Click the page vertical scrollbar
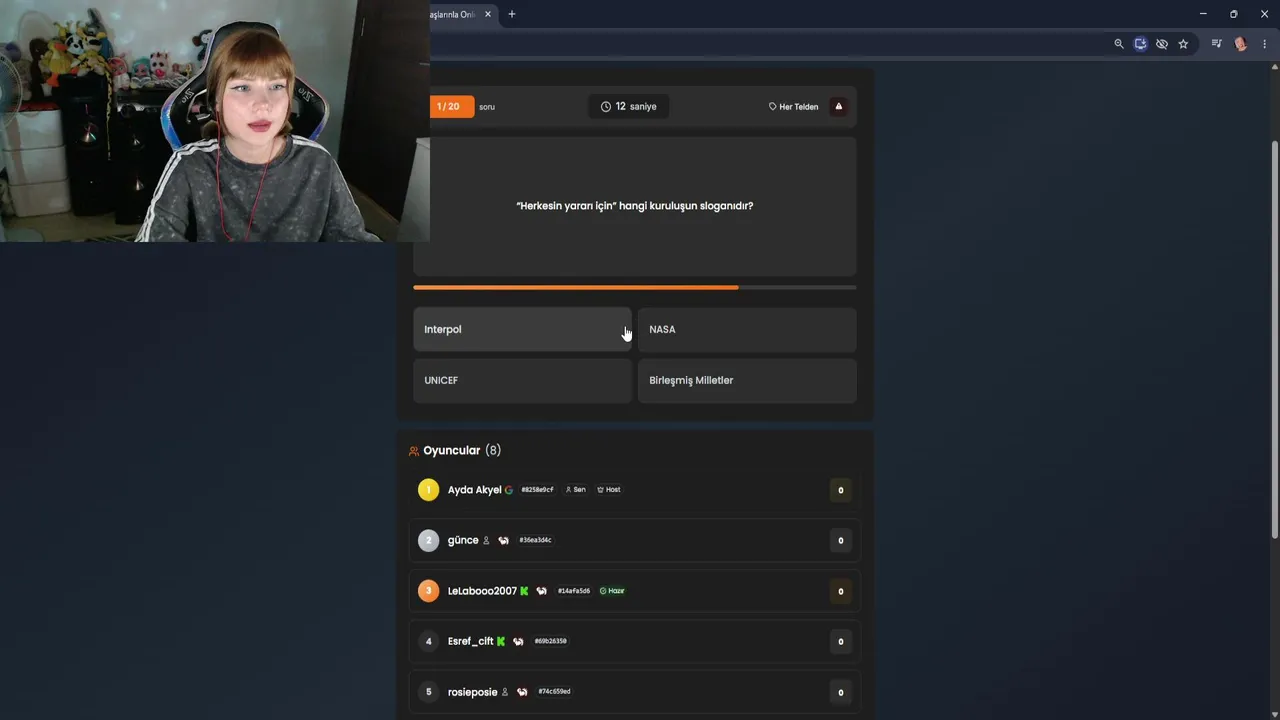Viewport: 1280px width, 720px height. coord(1274,340)
